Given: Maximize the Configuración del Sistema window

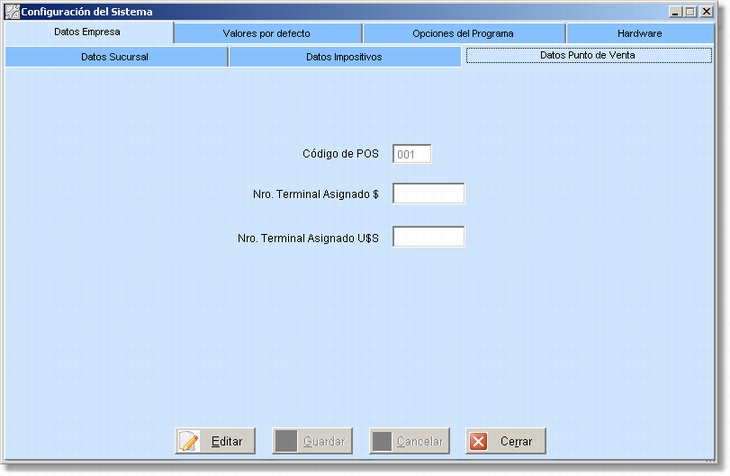Looking at the screenshot, I should coord(691,11).
